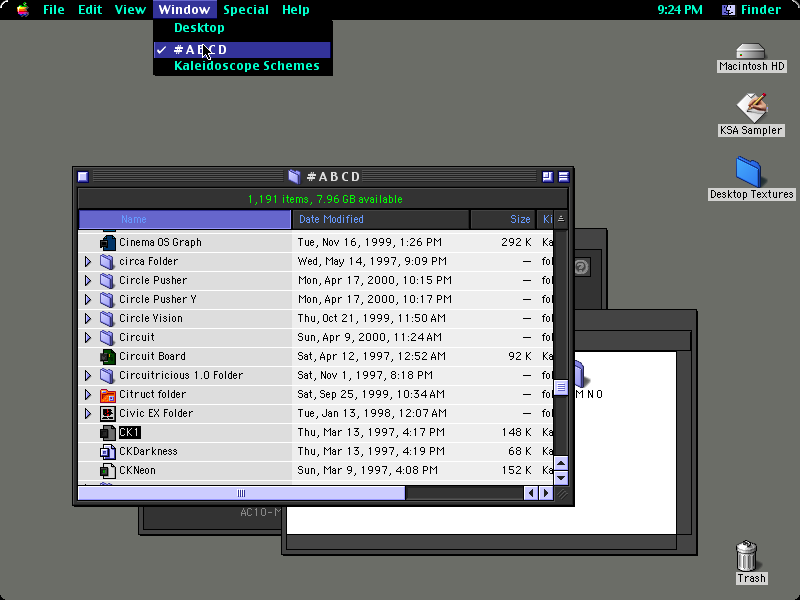
Task: Expand the Circle Pusher Y disclosure triangle
Action: pos(88,299)
